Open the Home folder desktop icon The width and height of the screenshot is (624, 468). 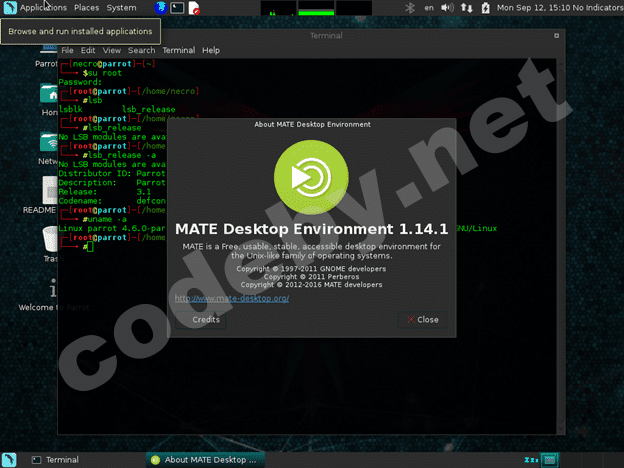(x=49, y=95)
